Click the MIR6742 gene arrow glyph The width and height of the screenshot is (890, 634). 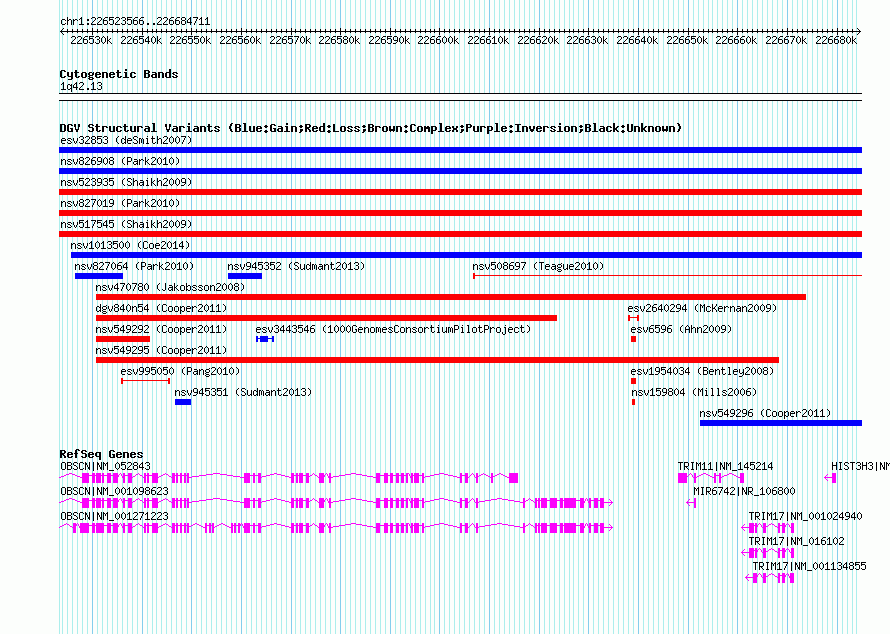[x=691, y=503]
